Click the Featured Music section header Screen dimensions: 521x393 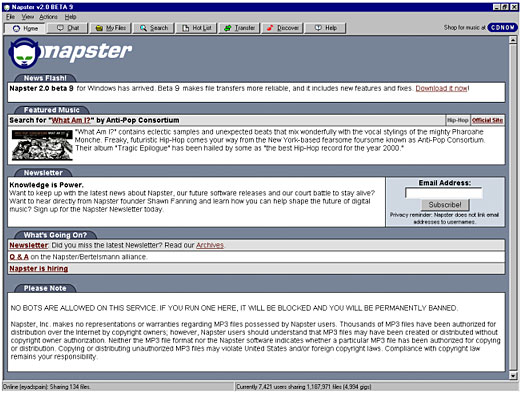(52, 110)
